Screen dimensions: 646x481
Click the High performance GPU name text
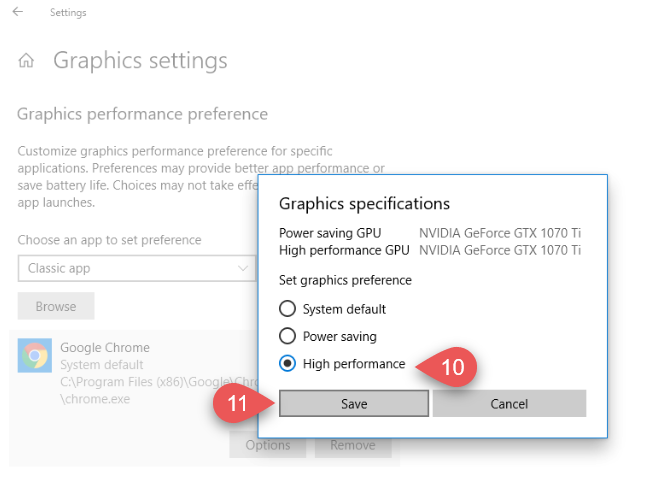500,250
